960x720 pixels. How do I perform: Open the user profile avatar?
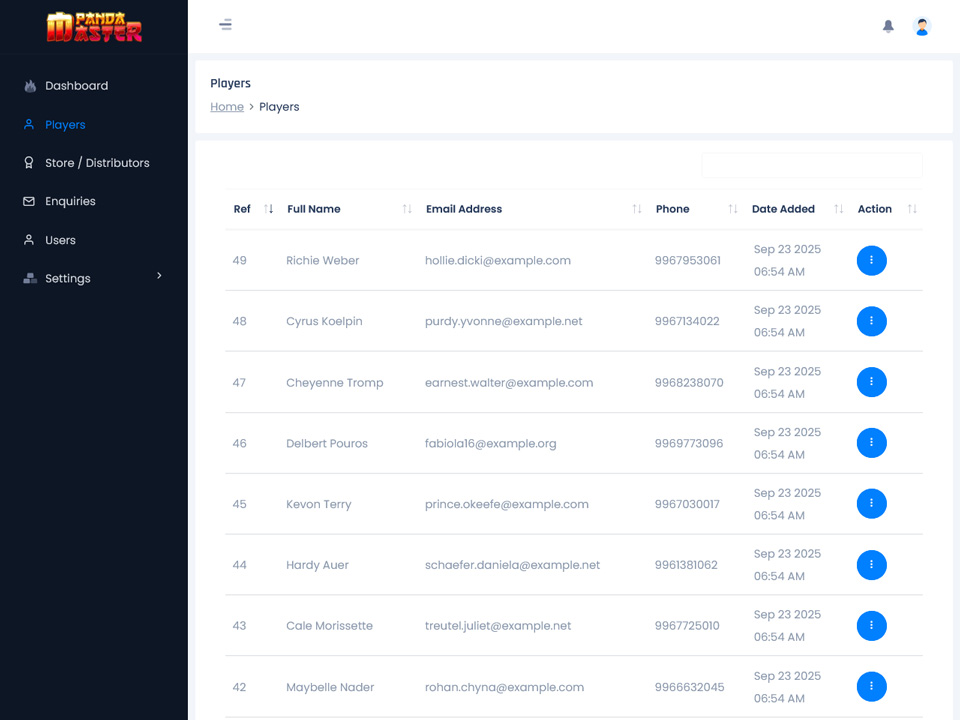tap(922, 27)
